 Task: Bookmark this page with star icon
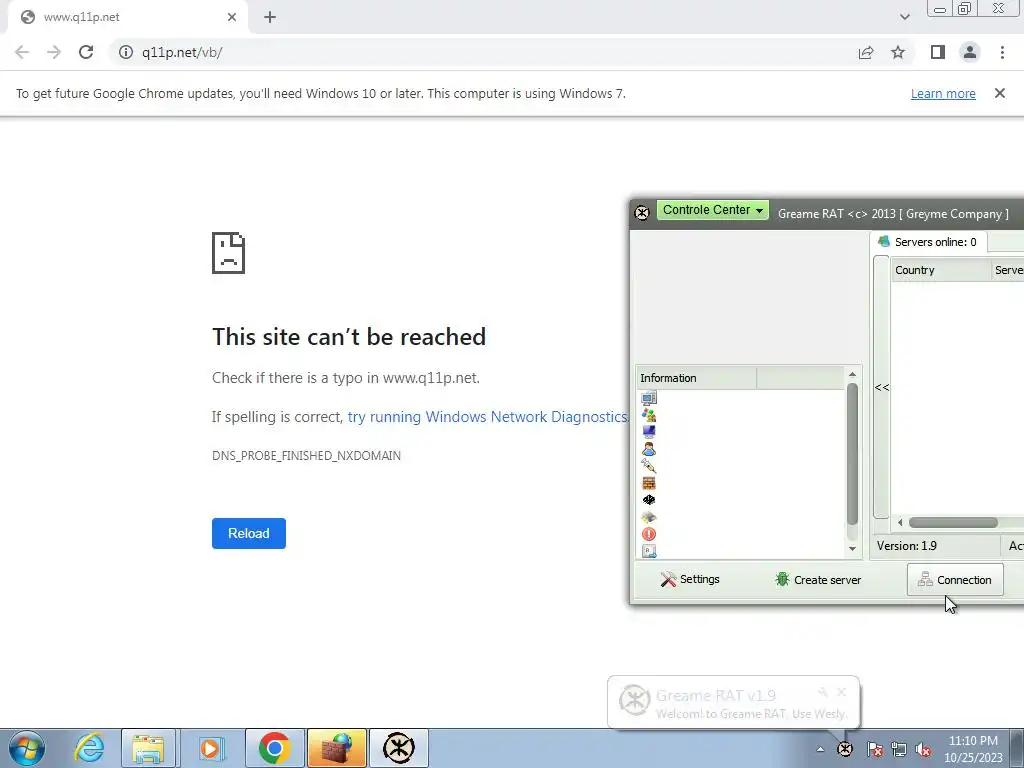(898, 52)
